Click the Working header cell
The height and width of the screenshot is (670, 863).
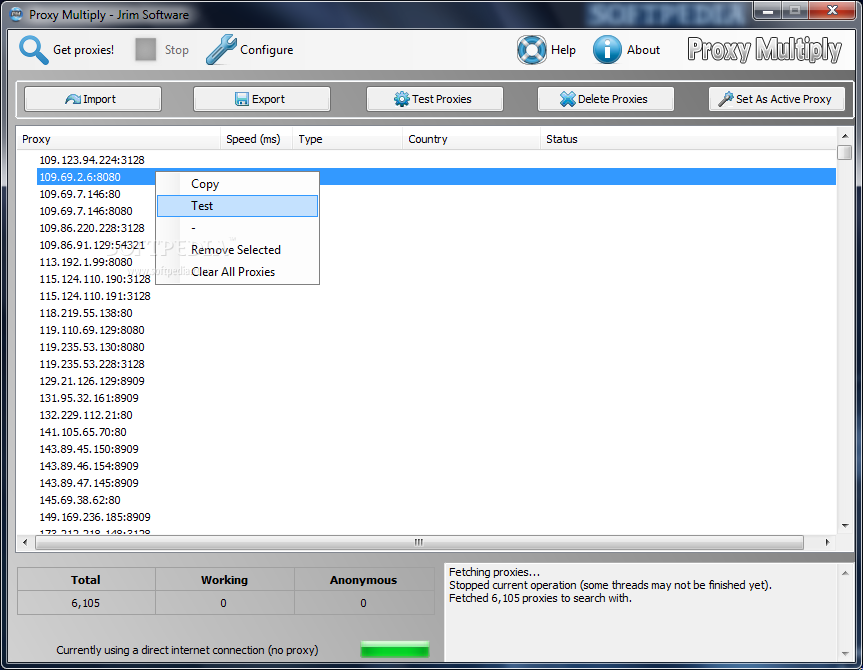(x=225, y=580)
